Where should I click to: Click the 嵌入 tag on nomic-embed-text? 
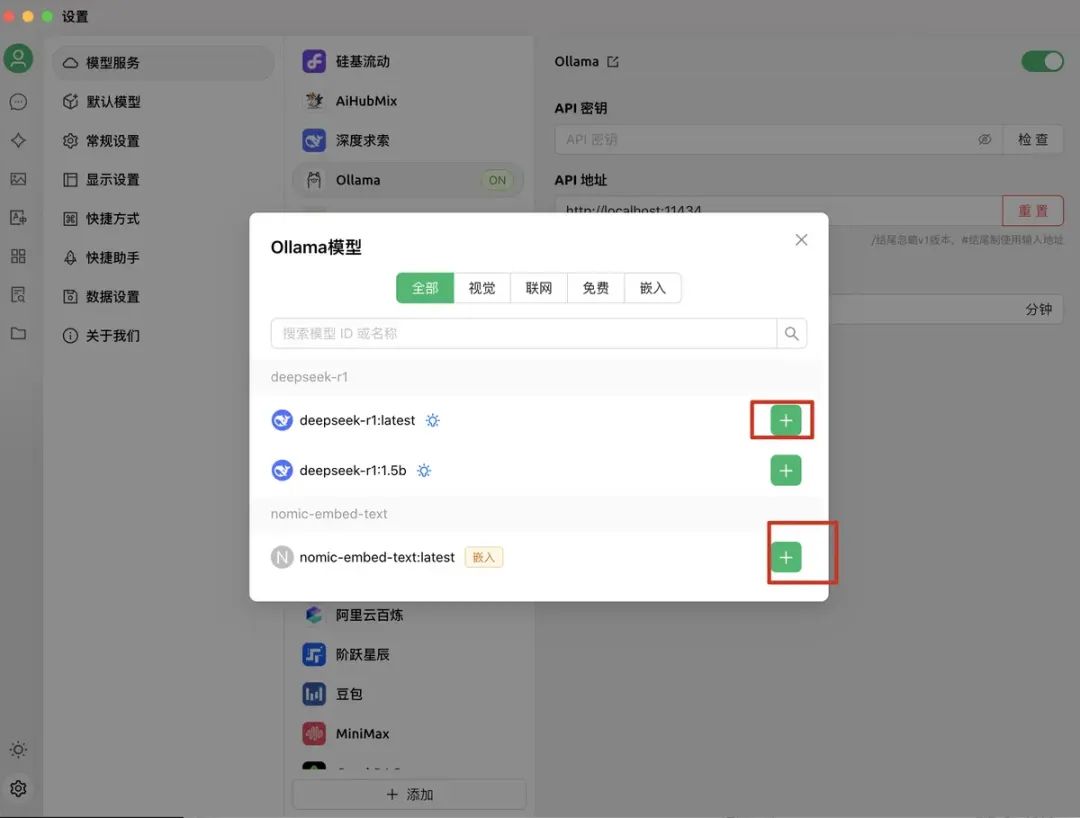(x=484, y=557)
